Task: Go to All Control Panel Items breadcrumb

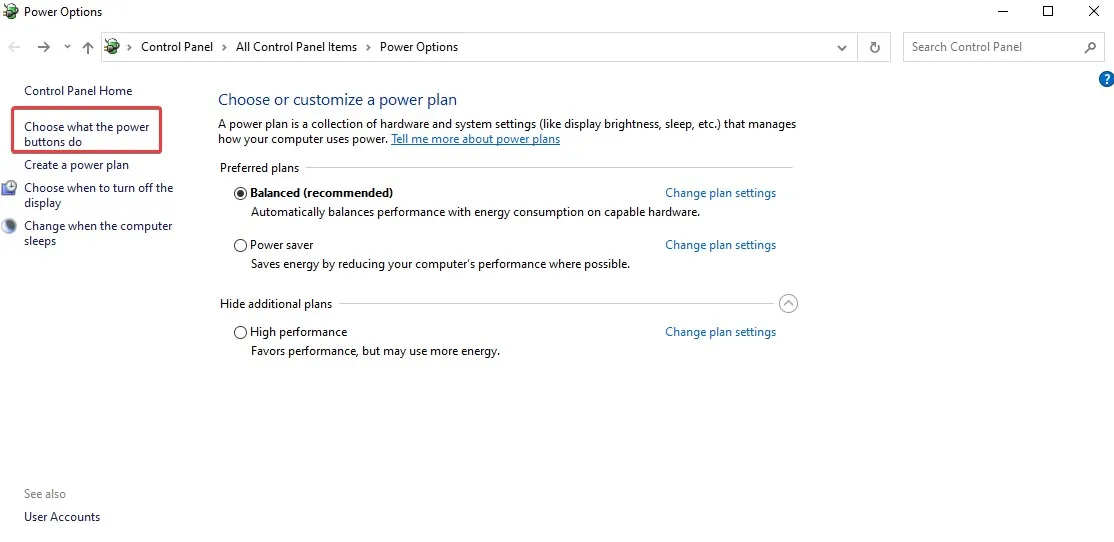Action: 296,47
